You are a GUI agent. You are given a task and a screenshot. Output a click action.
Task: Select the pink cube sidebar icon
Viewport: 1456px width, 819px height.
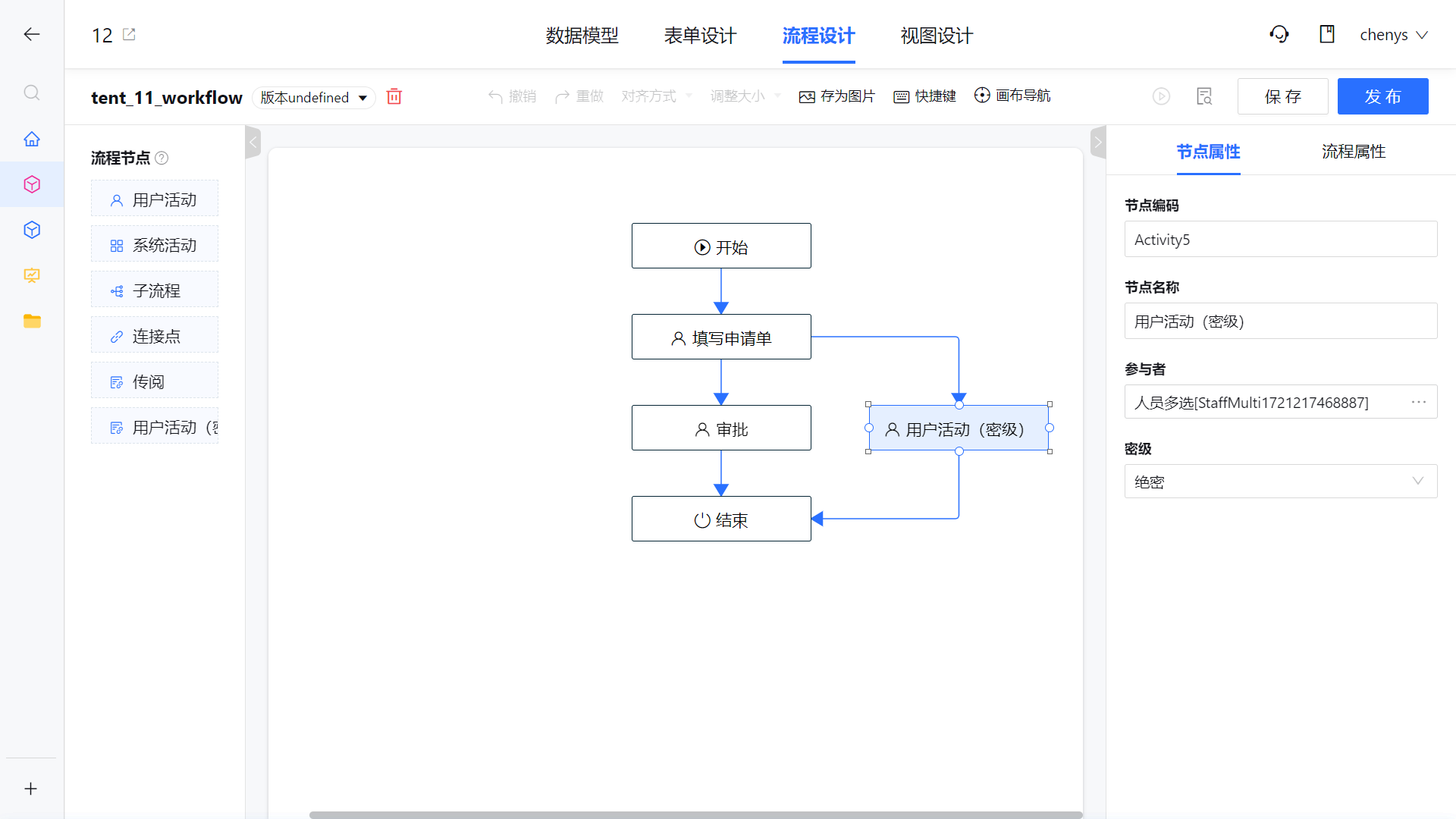click(x=32, y=184)
